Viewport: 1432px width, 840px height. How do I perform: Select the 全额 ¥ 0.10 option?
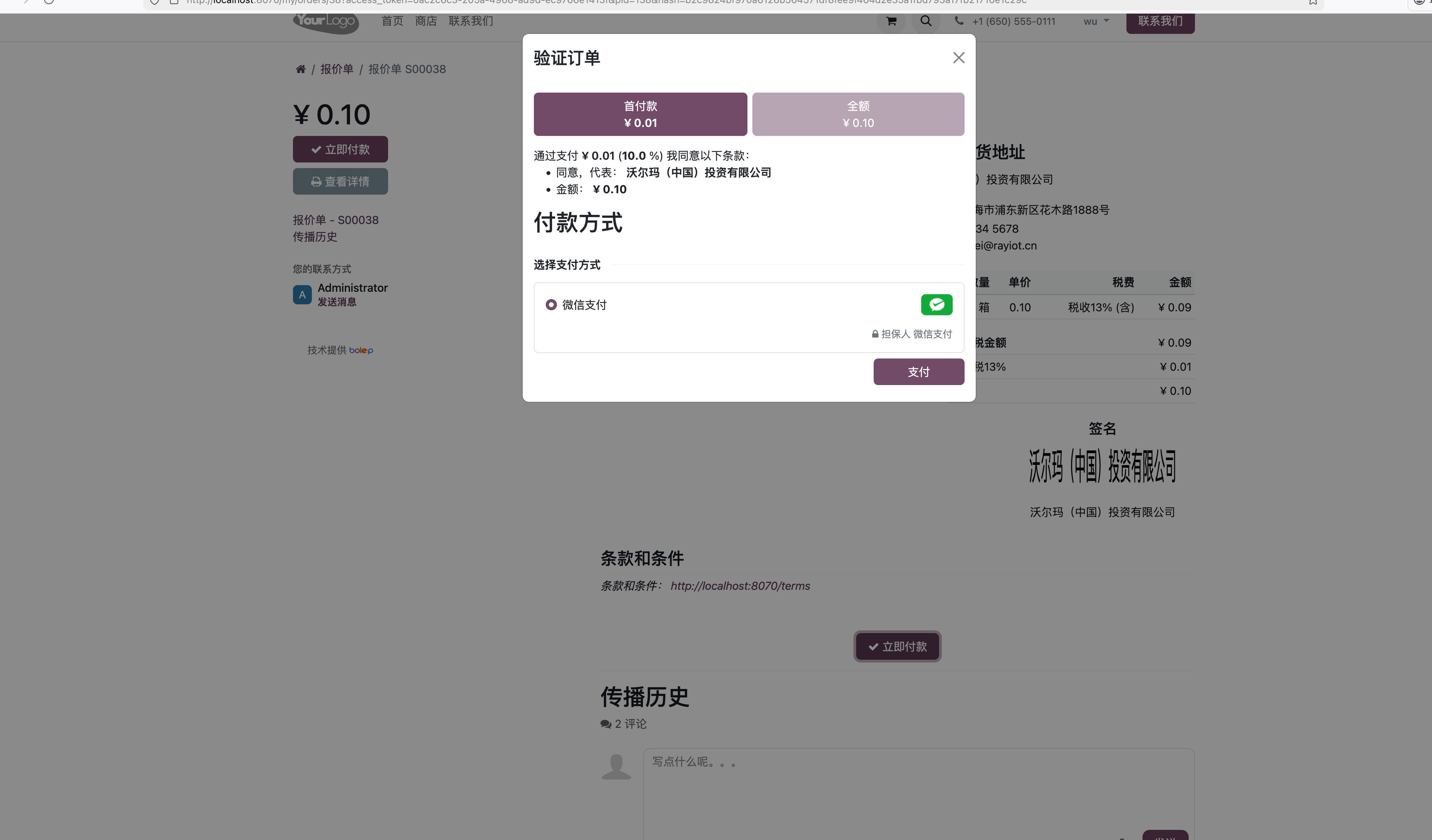(858, 114)
